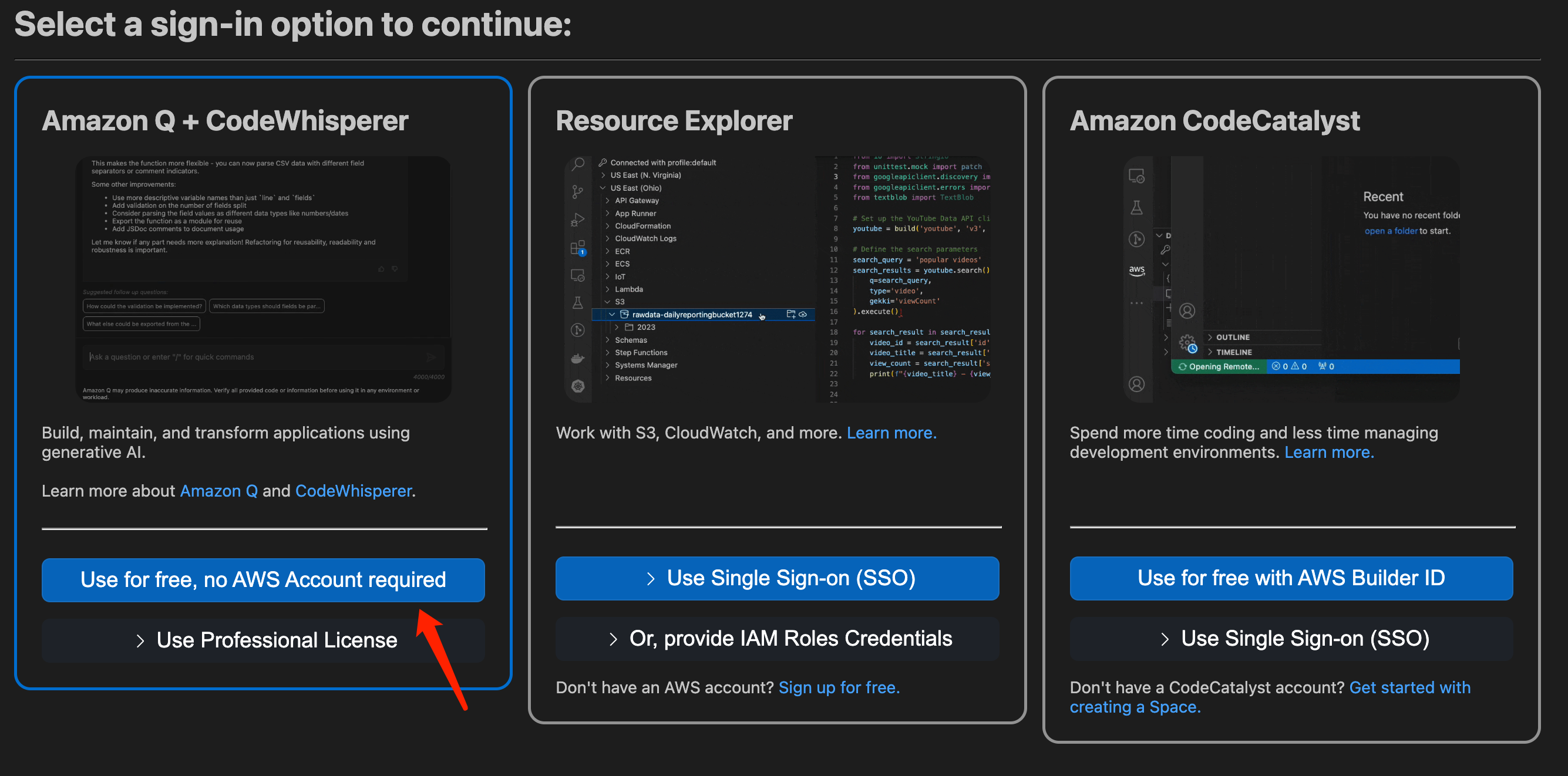
Task: Click "Spend more time coding" description text
Action: pos(1254,443)
